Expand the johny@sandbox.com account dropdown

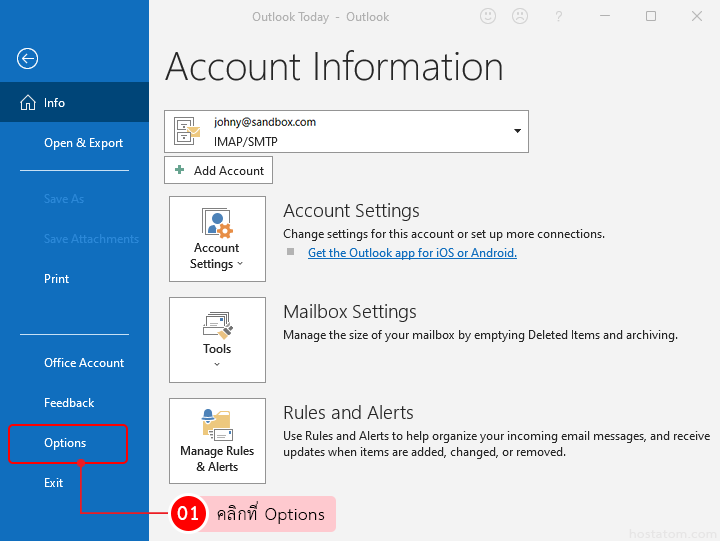click(517, 131)
